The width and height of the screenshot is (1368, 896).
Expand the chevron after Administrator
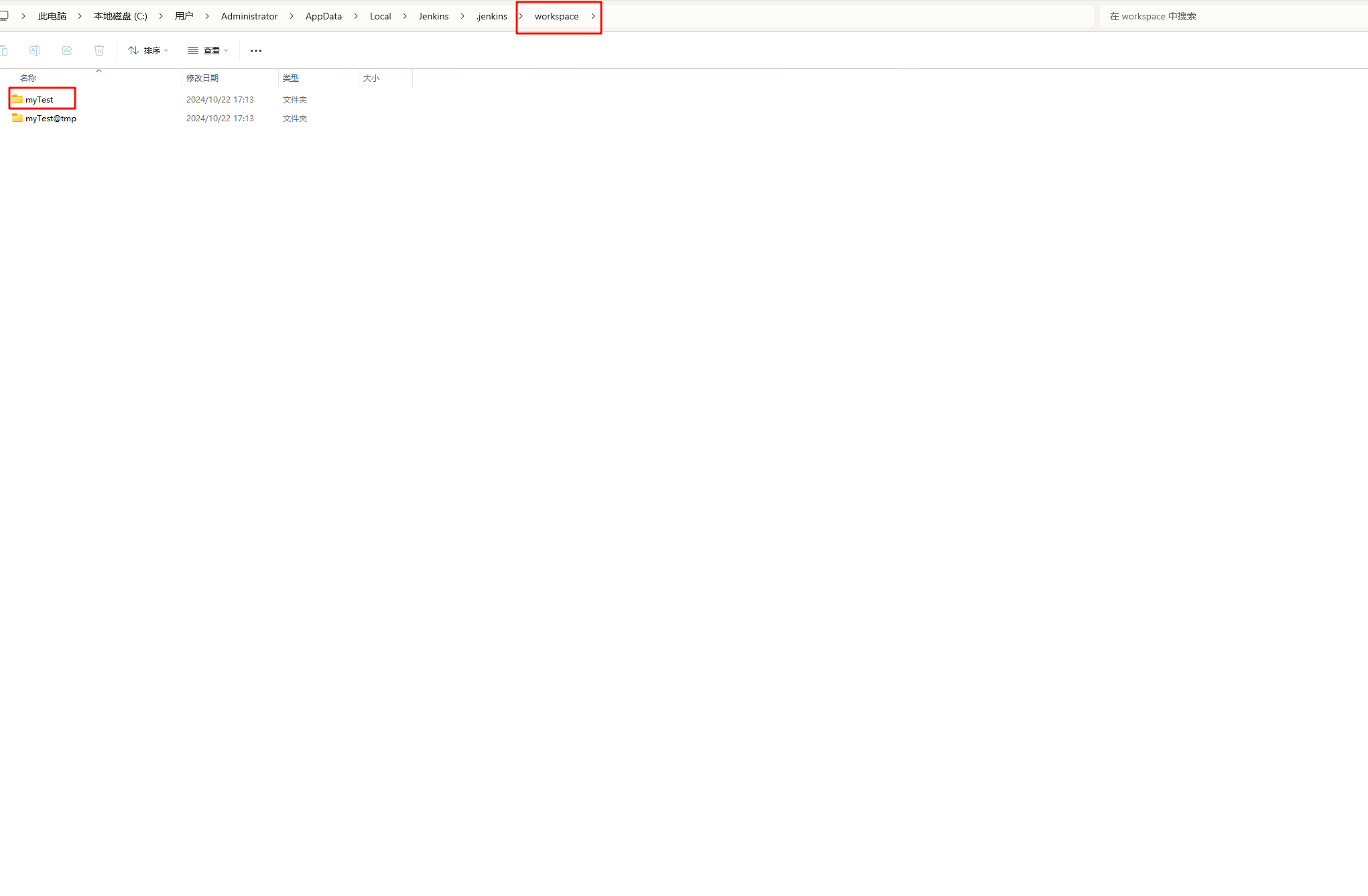click(x=292, y=16)
